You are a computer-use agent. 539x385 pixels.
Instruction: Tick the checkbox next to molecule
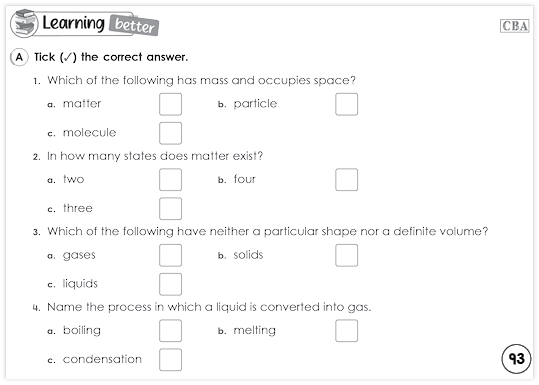pyautogui.click(x=170, y=133)
